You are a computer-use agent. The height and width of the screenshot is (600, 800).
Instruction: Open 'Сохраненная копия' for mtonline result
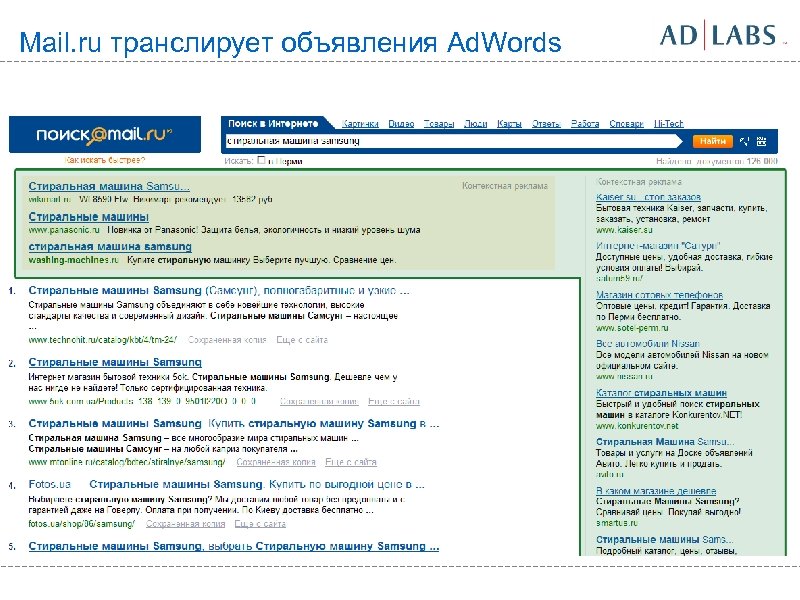(x=276, y=462)
